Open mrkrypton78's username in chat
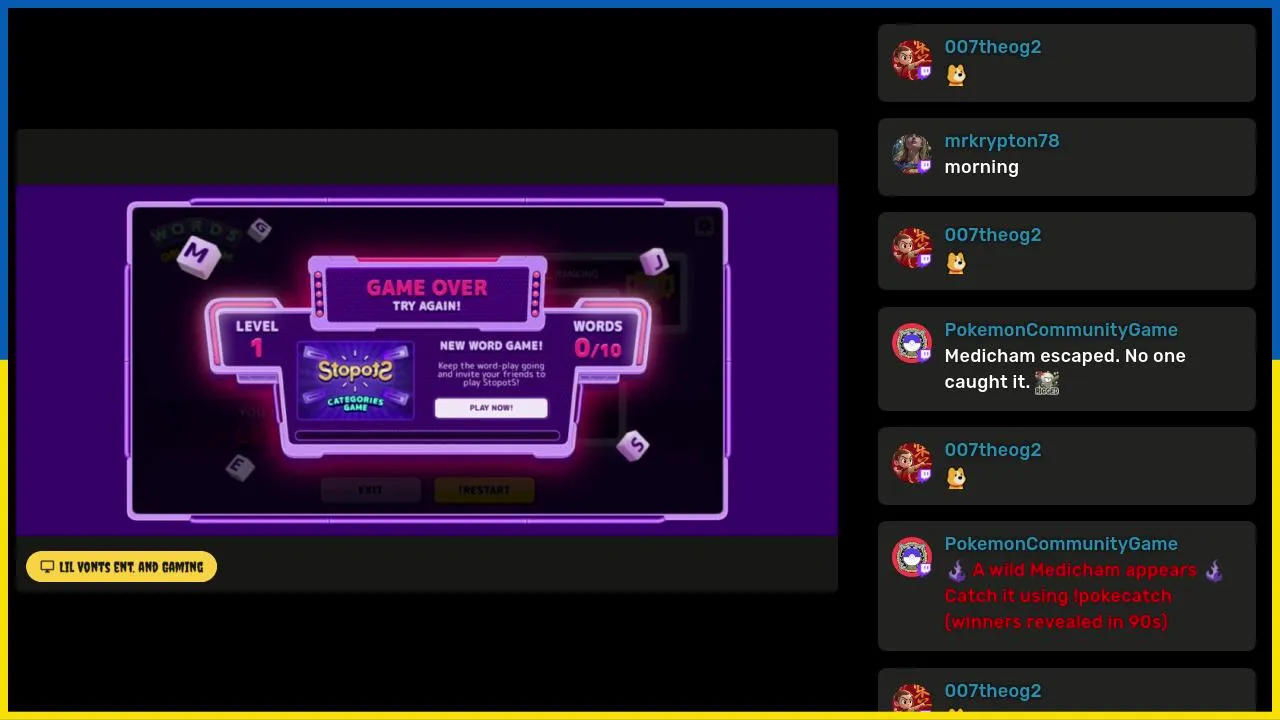Viewport: 1280px width, 720px height. [x=1002, y=141]
